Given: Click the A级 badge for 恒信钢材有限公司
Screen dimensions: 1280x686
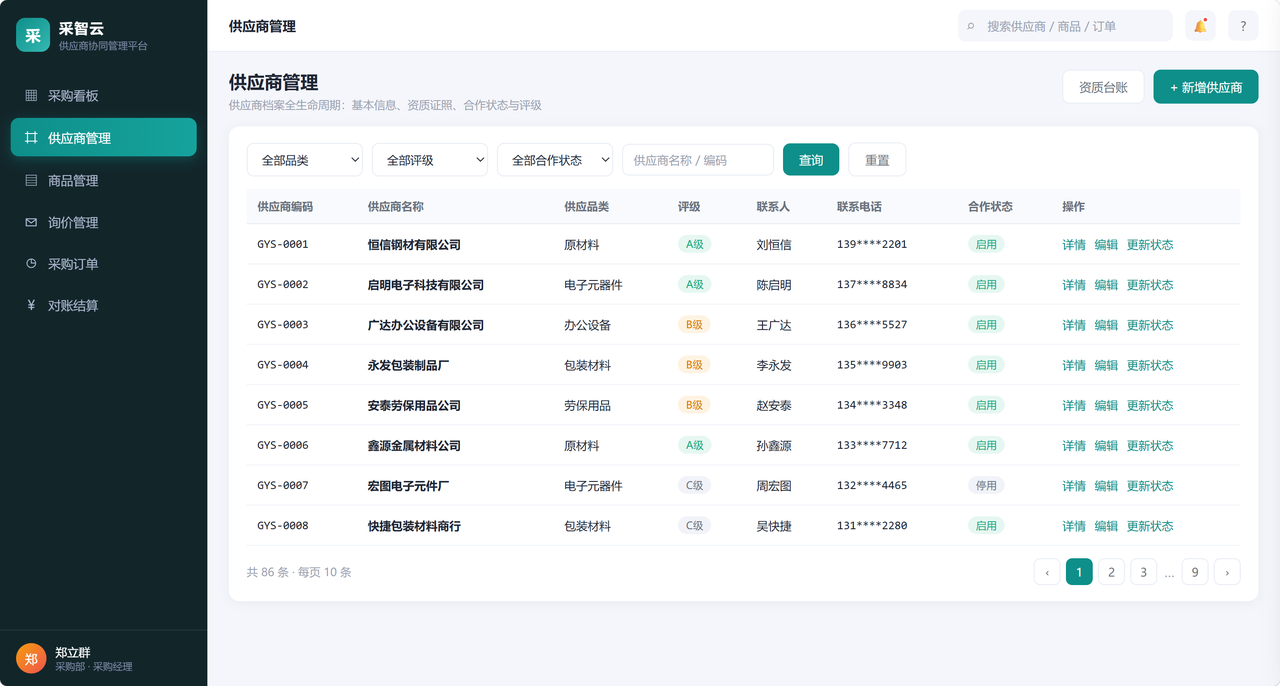Looking at the screenshot, I should [x=694, y=245].
